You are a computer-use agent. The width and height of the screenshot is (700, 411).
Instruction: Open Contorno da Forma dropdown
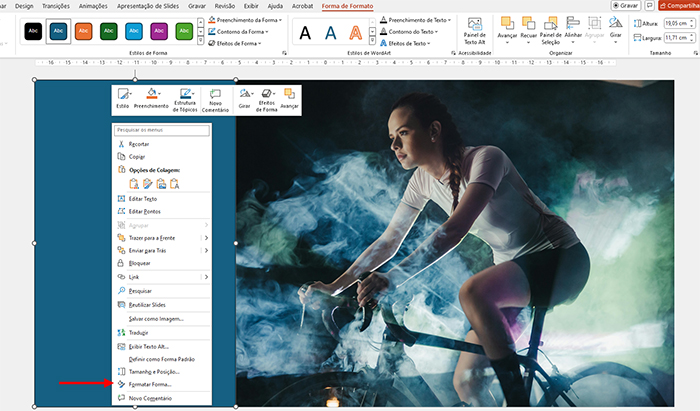click(x=238, y=32)
